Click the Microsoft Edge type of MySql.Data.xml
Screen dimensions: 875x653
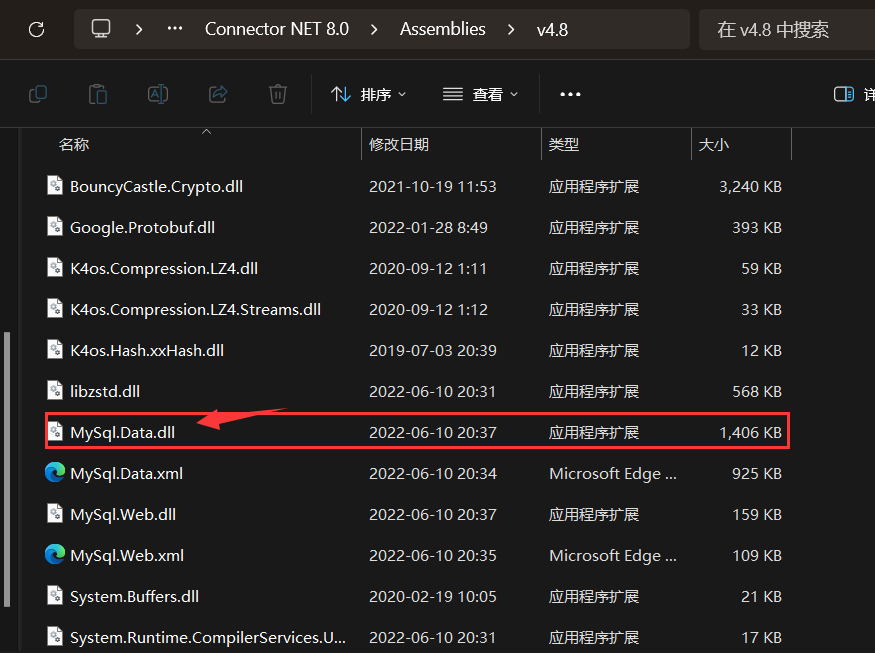coord(613,474)
